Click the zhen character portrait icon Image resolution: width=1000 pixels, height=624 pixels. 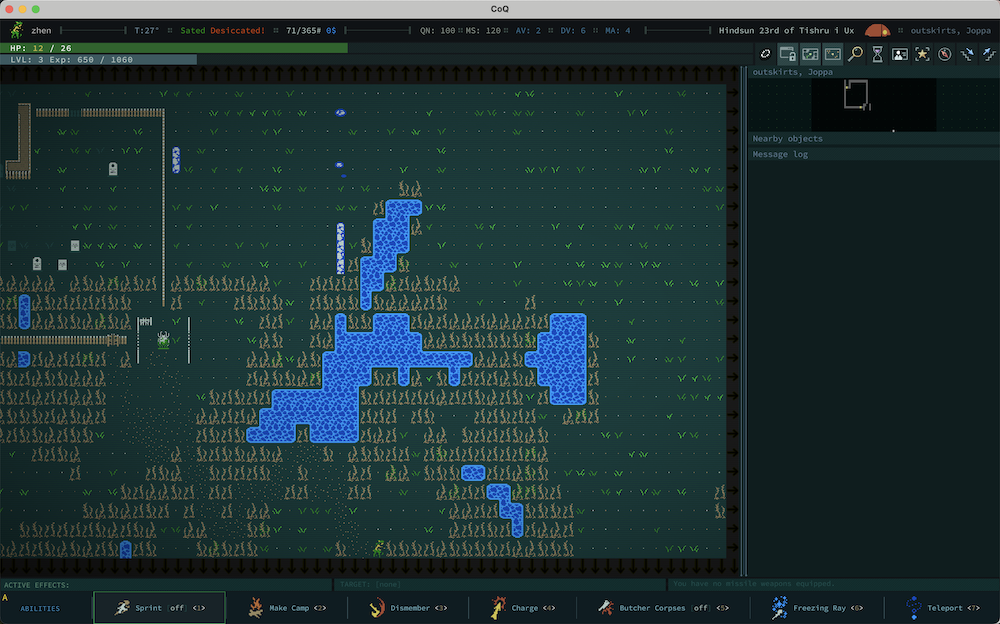coord(17,30)
